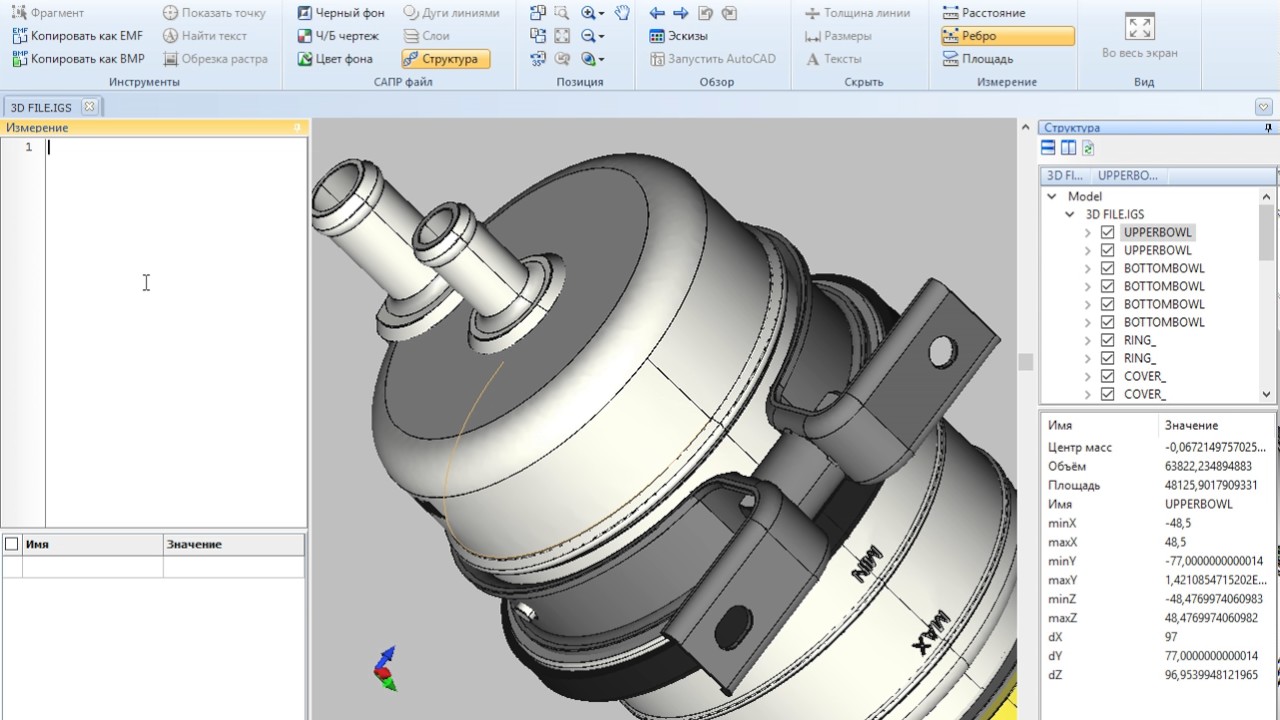Screen dimensions: 1280x720
Task: Click the refresh icon in Структура
Action: pyautogui.click(x=1088, y=148)
